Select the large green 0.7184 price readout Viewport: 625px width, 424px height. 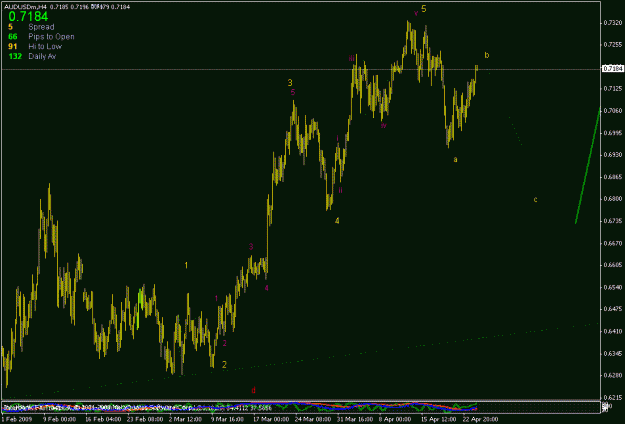pyautogui.click(x=28, y=16)
